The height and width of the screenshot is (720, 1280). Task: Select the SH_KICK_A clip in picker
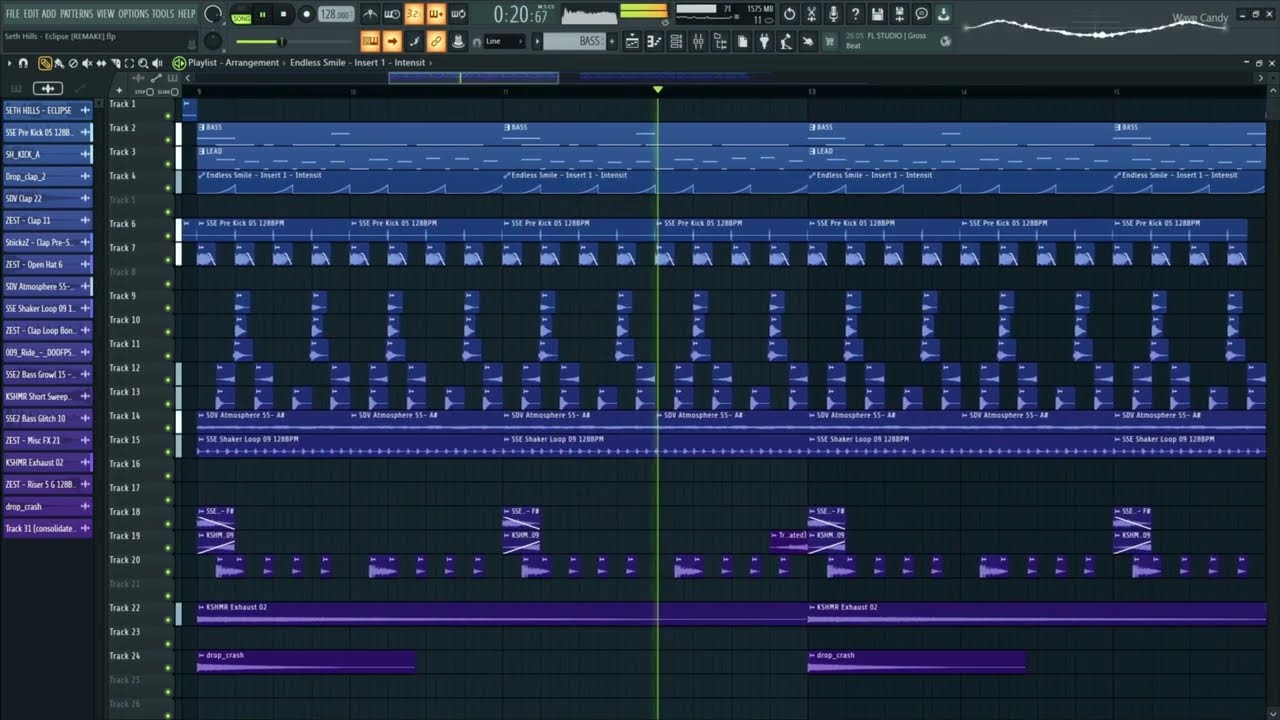[x=48, y=154]
